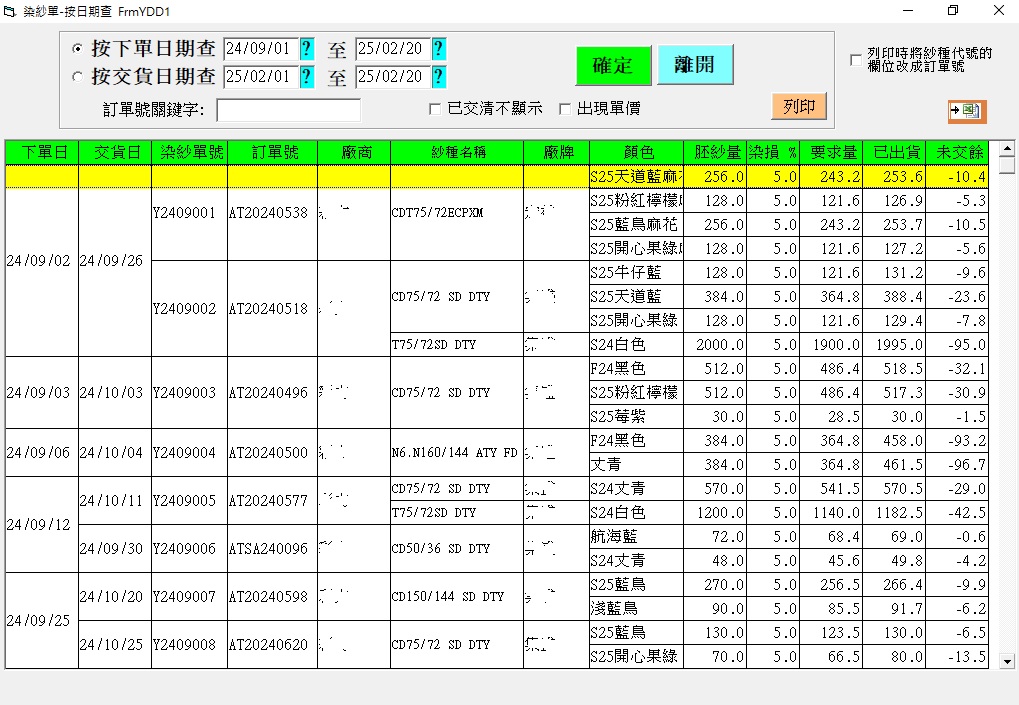Screen dimensions: 1019x705
Task: Click the 訂單號關鍵字 input field
Action: tap(289, 110)
